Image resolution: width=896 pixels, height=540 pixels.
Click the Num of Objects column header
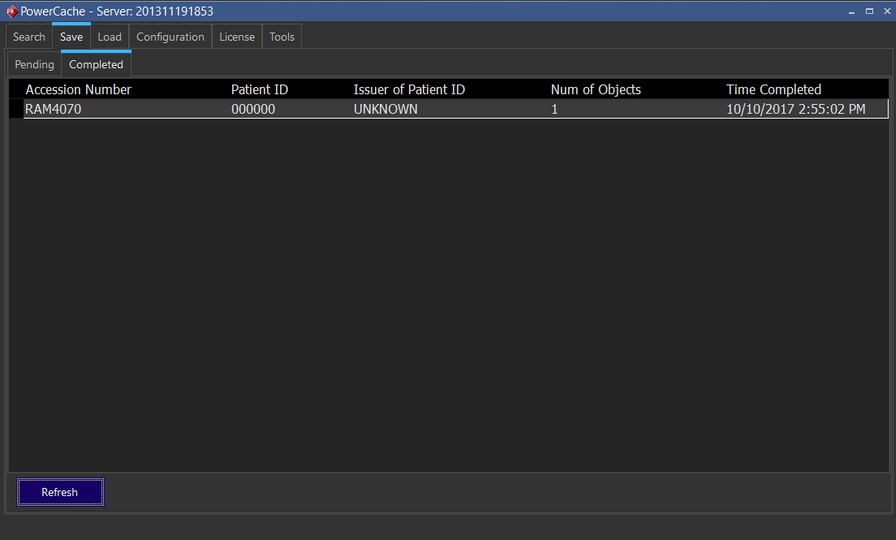click(595, 90)
